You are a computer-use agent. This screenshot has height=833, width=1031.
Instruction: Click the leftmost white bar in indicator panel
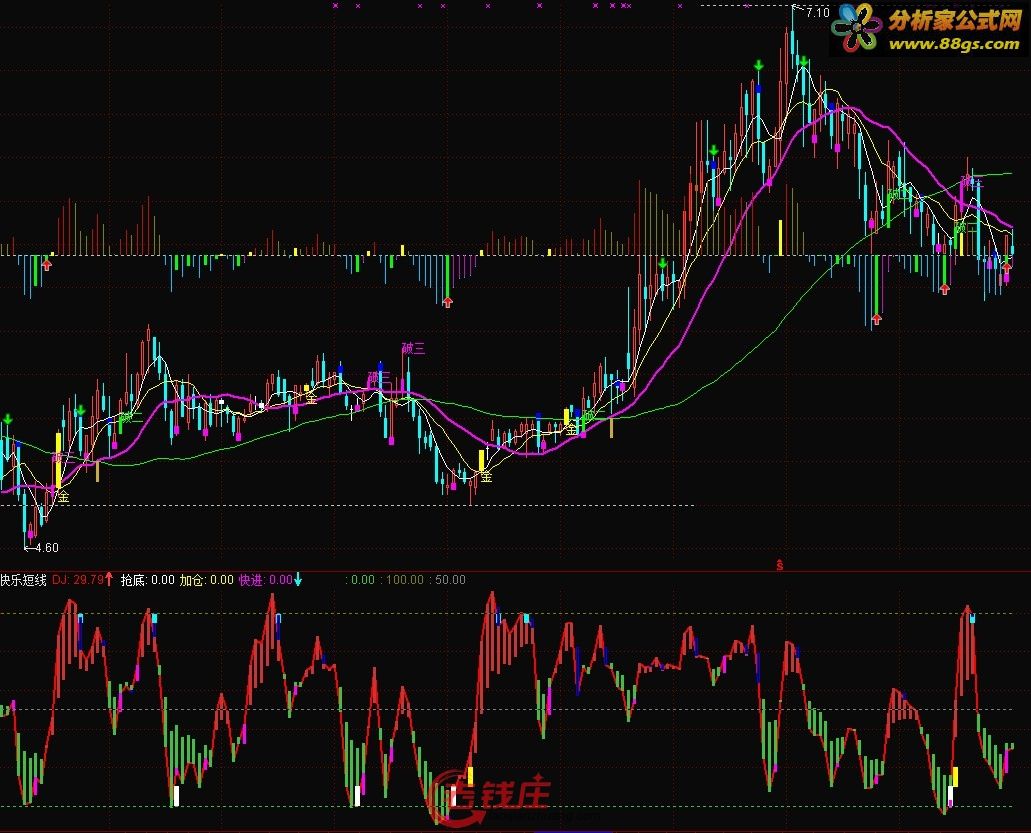[x=176, y=796]
